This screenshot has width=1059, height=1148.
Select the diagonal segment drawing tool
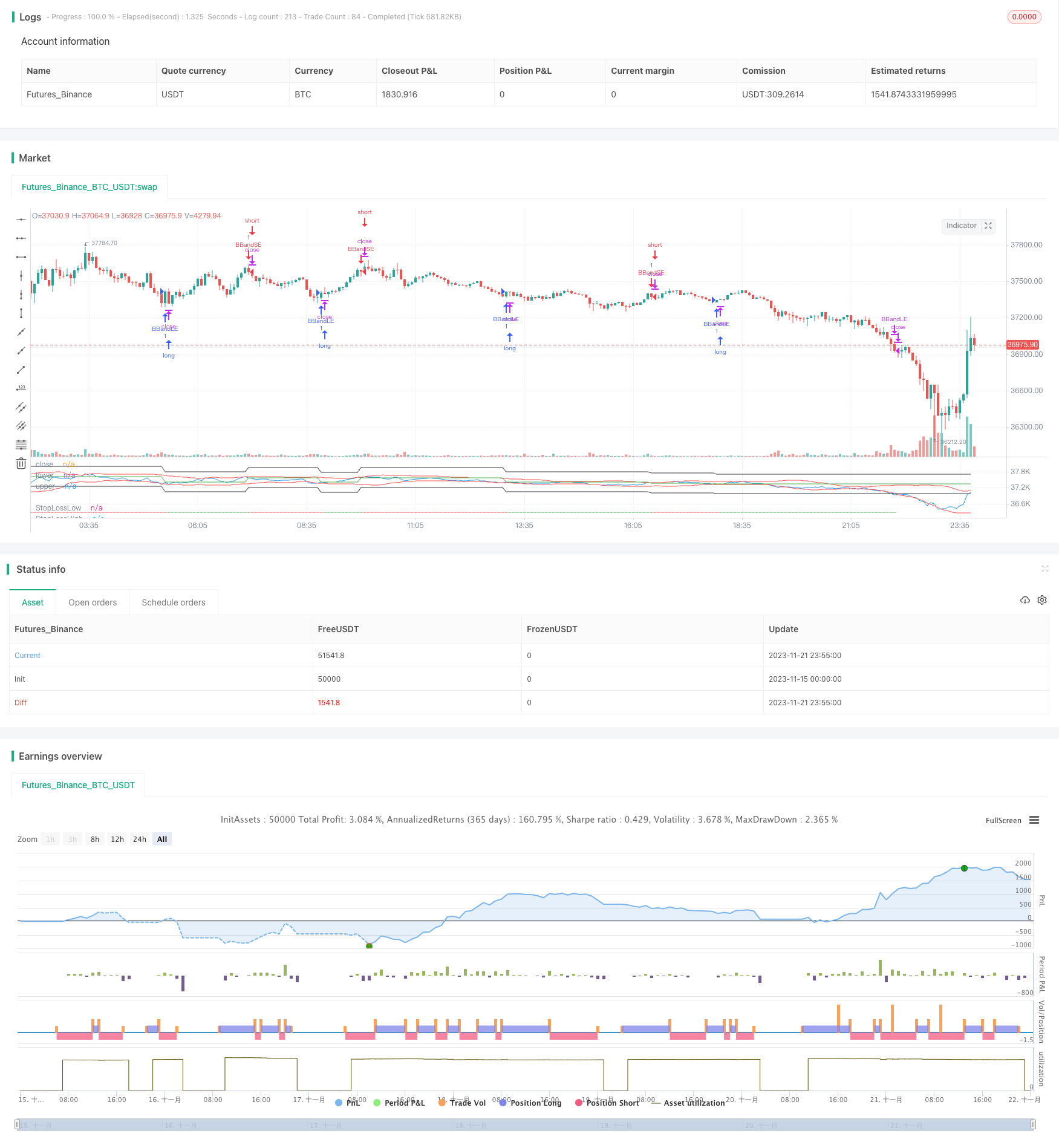pyautogui.click(x=21, y=370)
